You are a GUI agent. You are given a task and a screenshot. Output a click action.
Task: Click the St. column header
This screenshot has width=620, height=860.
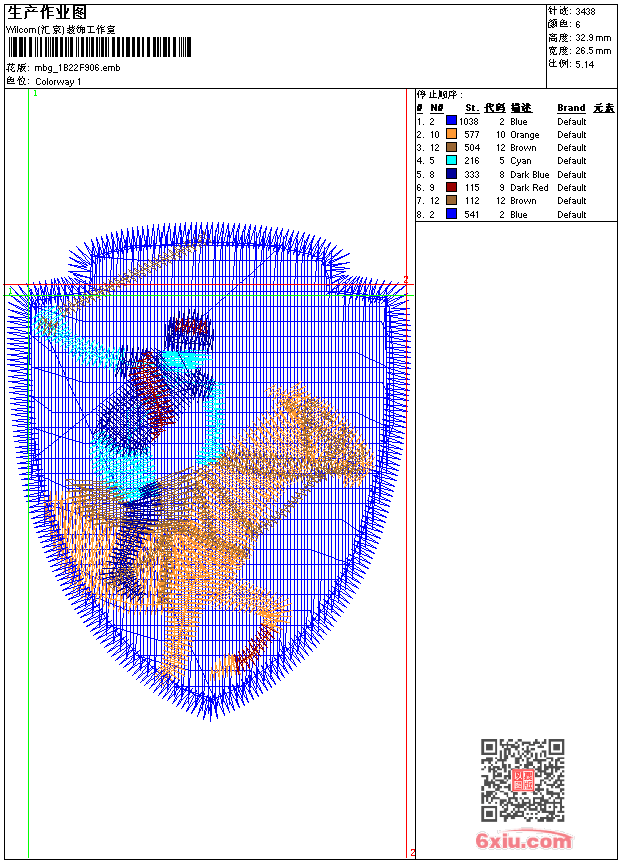[x=471, y=108]
